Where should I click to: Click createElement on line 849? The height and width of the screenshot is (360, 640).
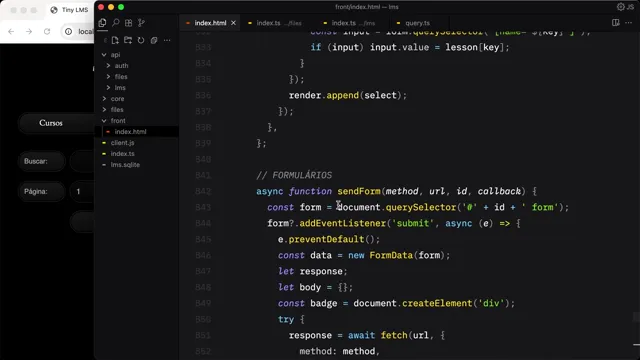pyautogui.click(x=437, y=303)
